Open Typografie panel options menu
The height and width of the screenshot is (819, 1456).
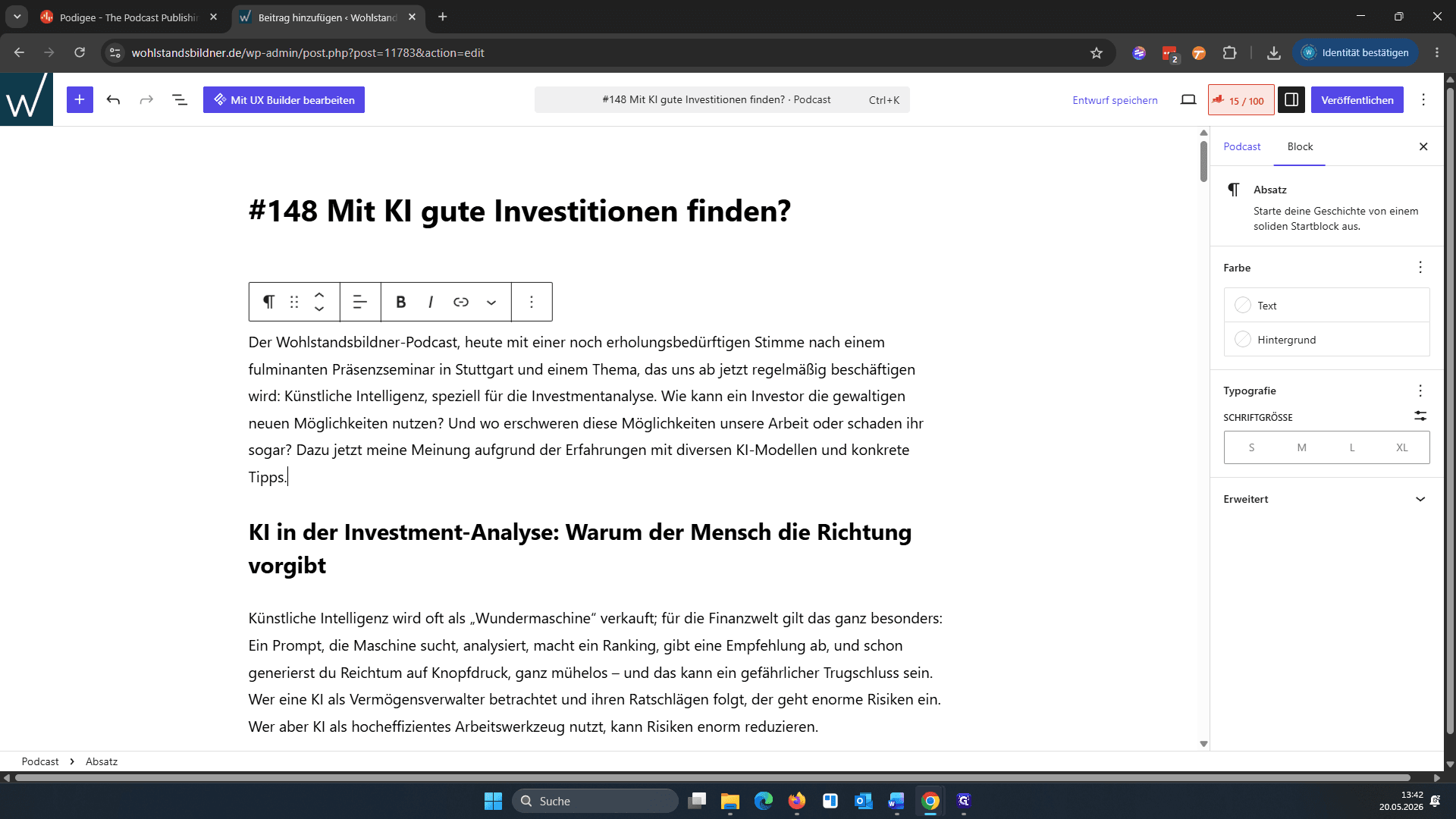[x=1420, y=391]
